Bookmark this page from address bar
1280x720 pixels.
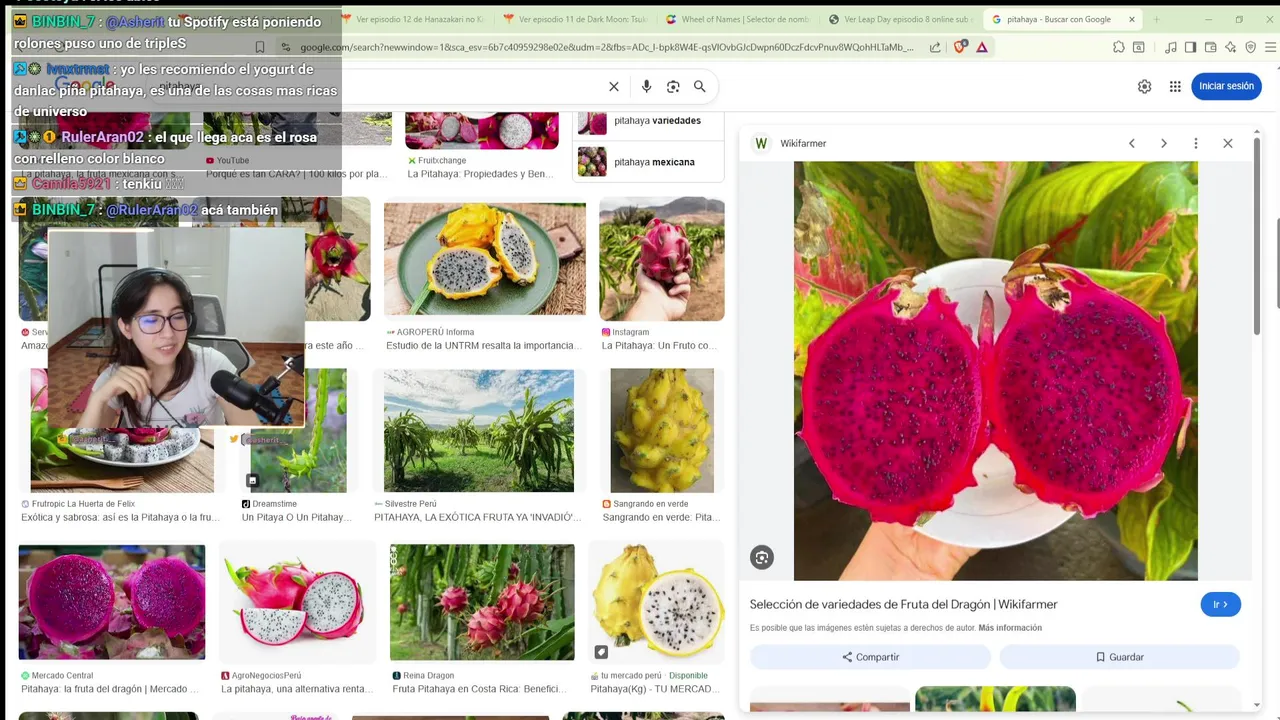(260, 47)
